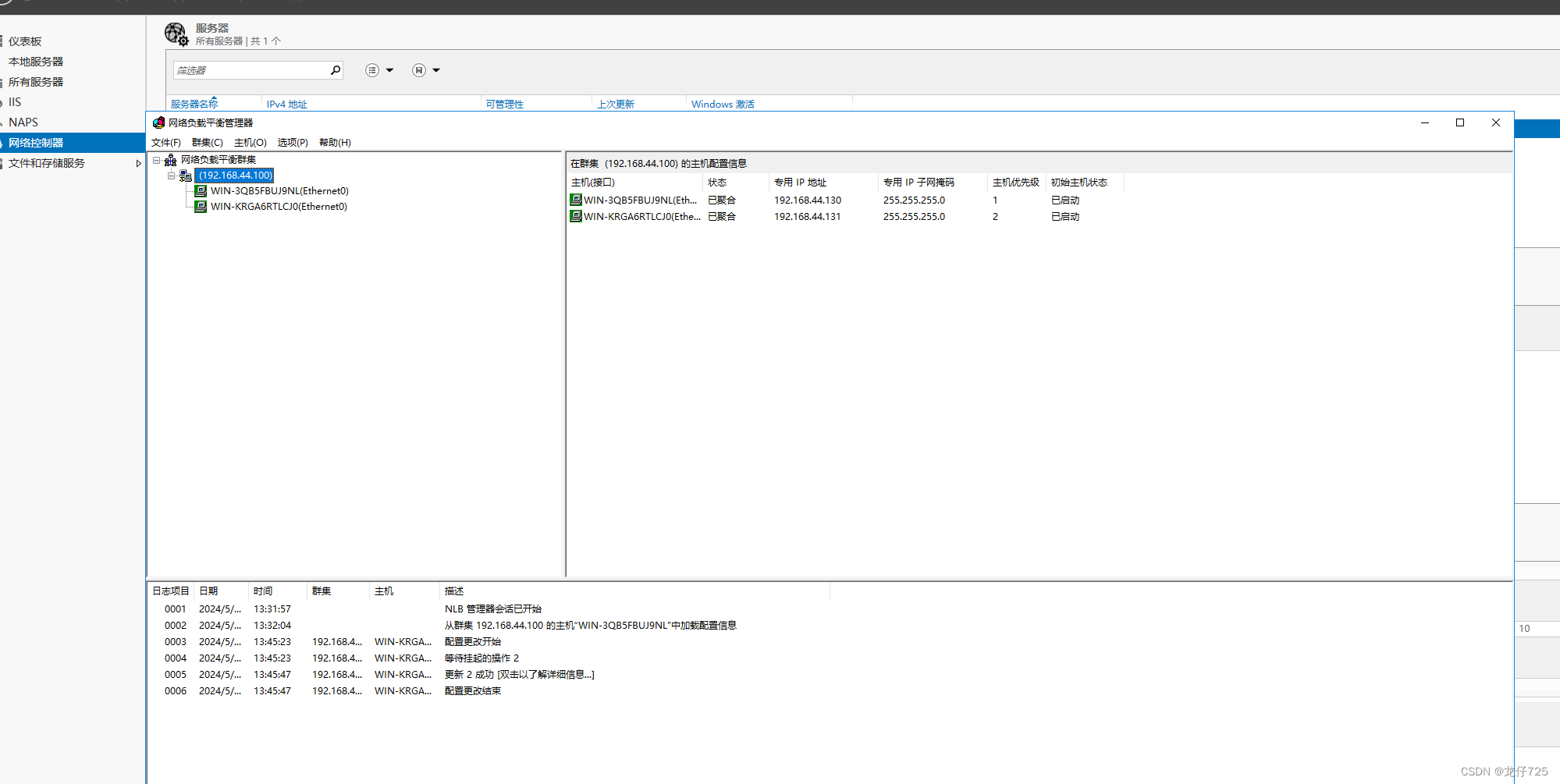Viewport: 1560px width, 784px height.
Task: Click the cluster icon beside 192.168.44.100
Action: pos(186,176)
